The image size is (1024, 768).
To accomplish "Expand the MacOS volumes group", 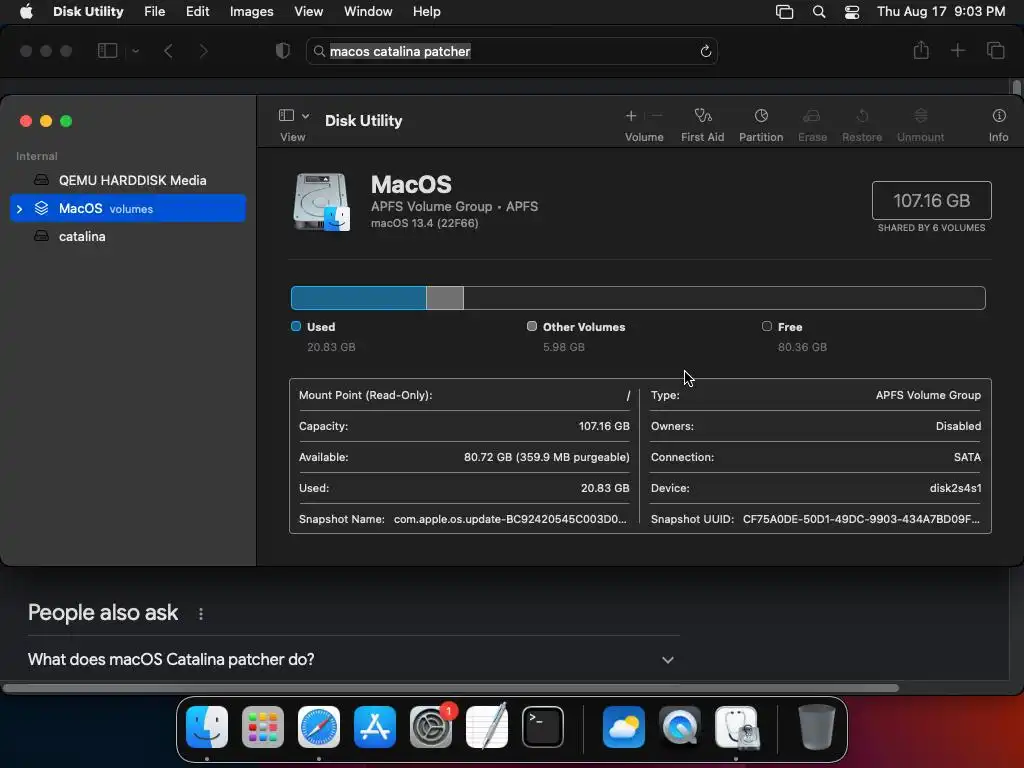I will point(19,209).
